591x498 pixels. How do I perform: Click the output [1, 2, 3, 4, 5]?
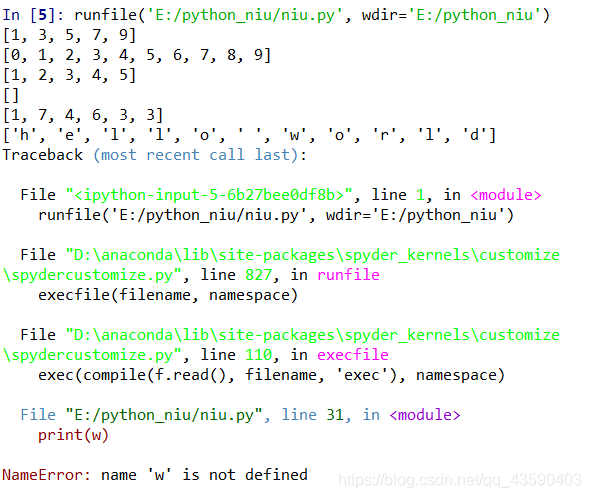[x=69, y=75]
